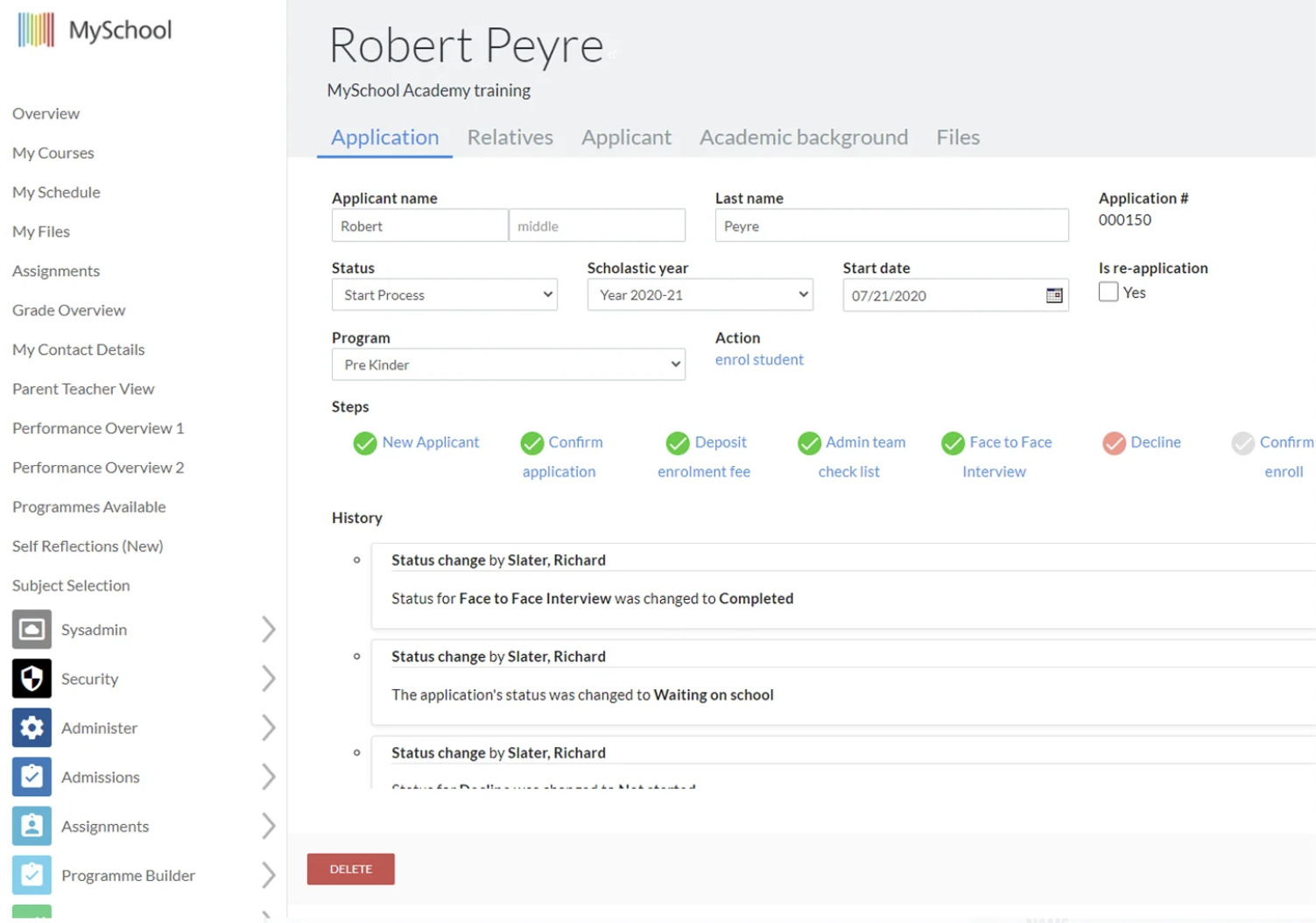Open the Program dropdown showing Pre Kinder
The width and height of the screenshot is (1316, 923).
(508, 365)
